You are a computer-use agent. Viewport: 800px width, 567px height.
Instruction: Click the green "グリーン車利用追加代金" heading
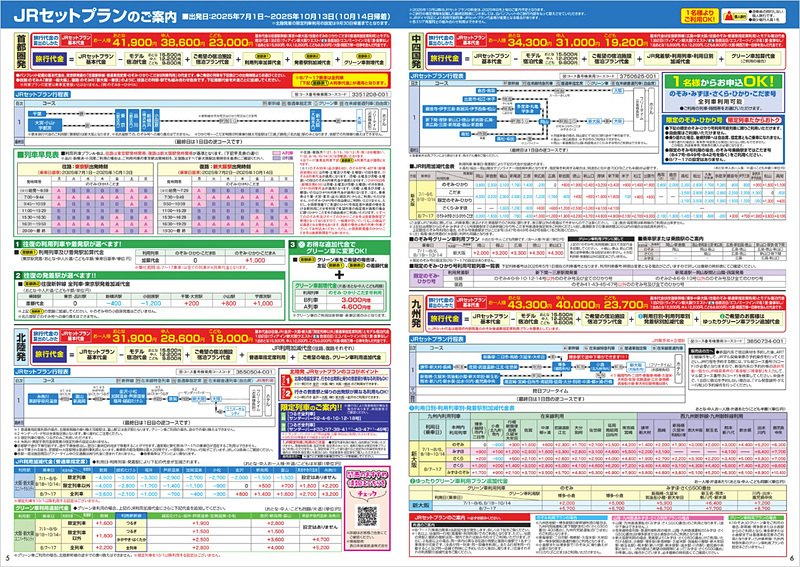tap(43, 508)
